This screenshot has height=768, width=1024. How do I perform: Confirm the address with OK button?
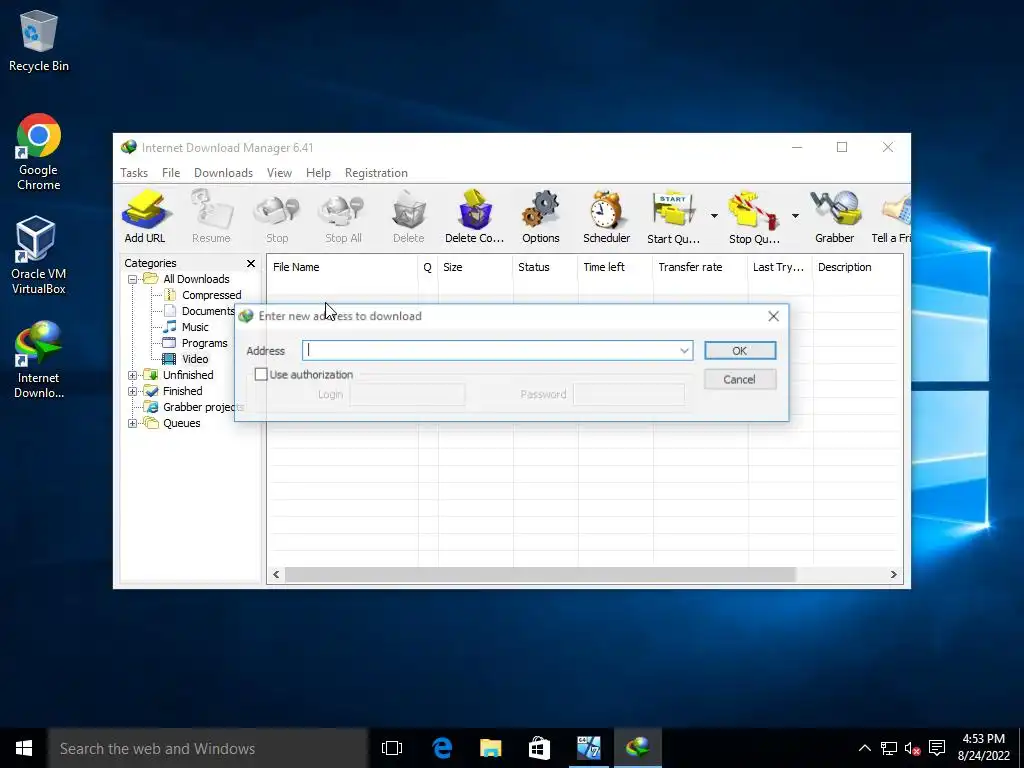[740, 351]
